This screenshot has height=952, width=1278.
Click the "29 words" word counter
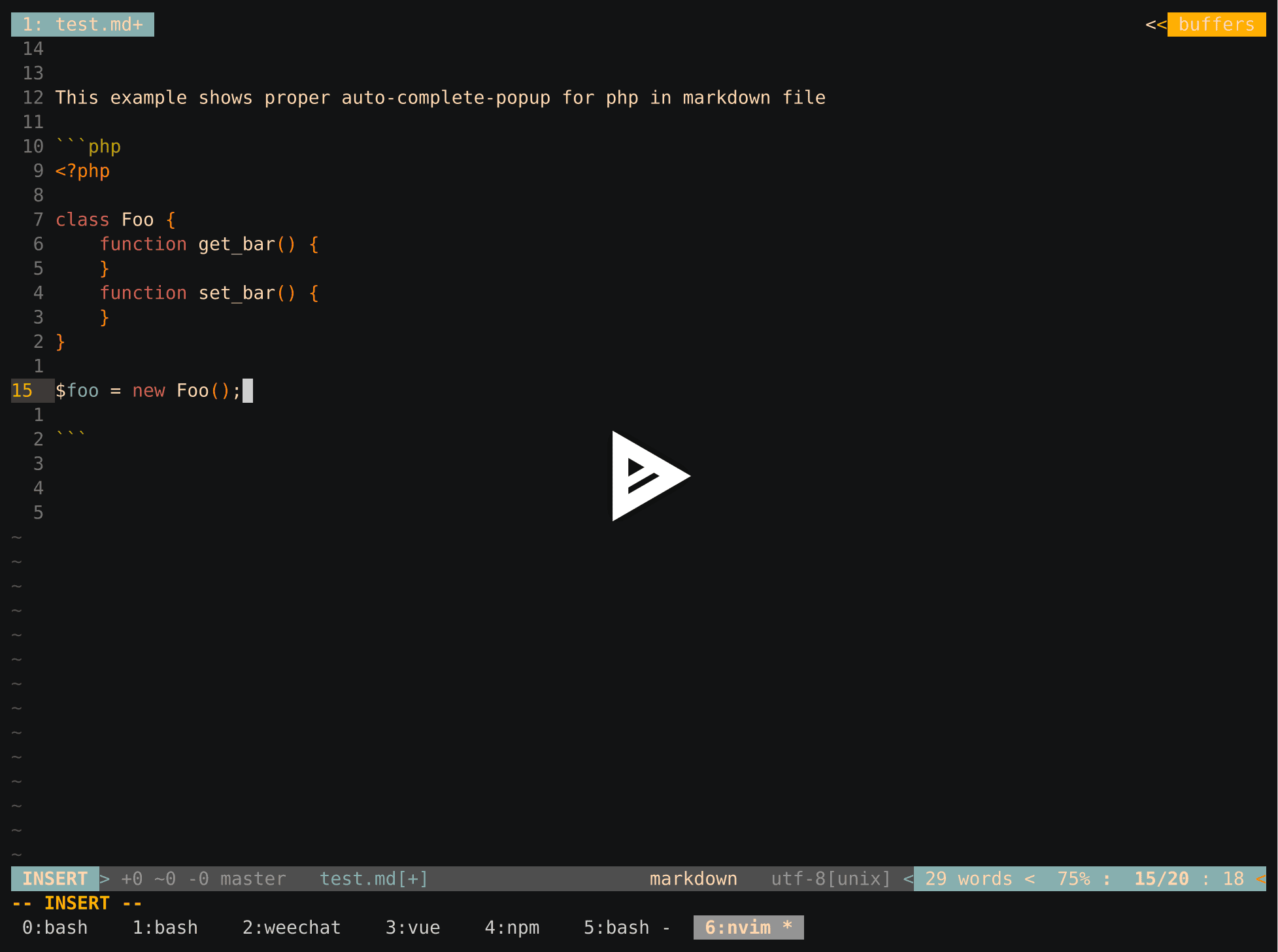click(969, 879)
